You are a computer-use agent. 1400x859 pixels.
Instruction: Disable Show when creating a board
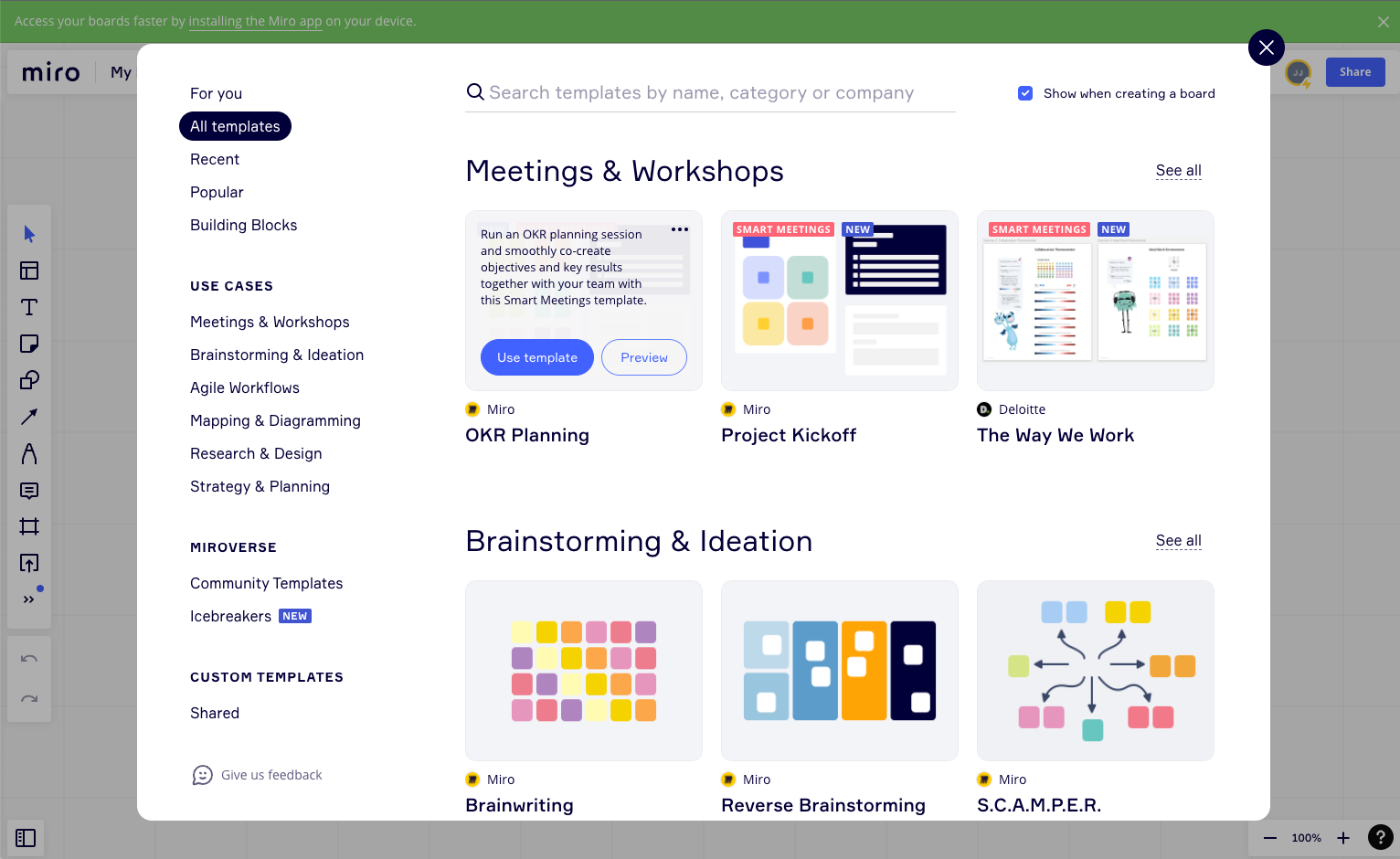tap(1025, 92)
